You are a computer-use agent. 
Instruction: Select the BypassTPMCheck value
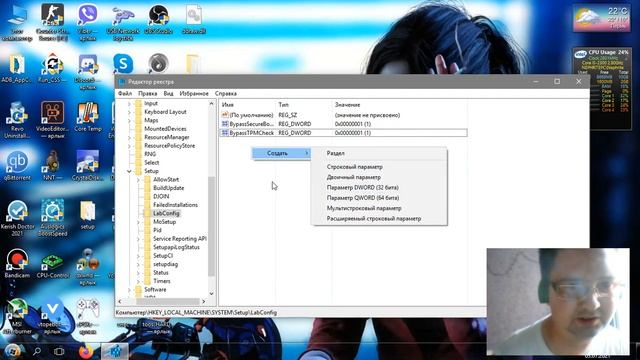344,133
